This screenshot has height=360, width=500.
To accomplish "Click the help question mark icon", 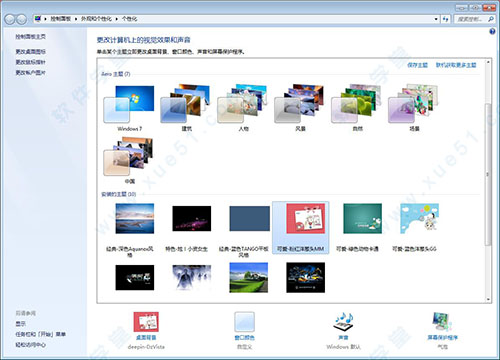I will [492, 32].
